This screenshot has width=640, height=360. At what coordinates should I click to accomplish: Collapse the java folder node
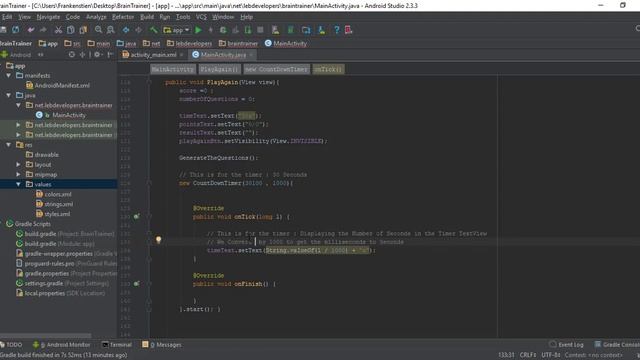click(x=9, y=95)
